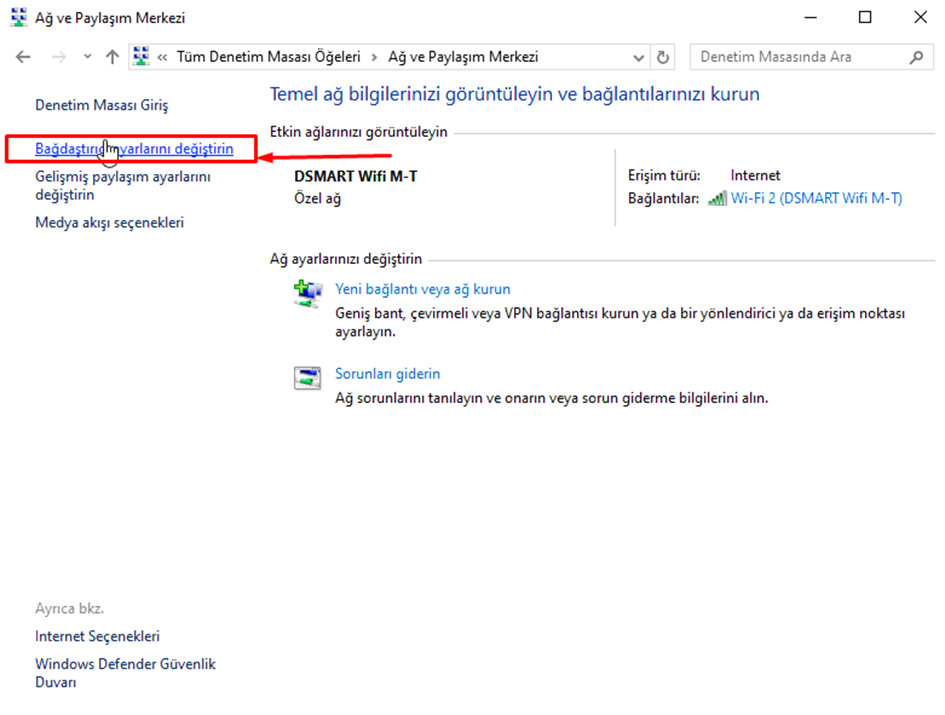The width and height of the screenshot is (945, 715).
Task: Close the Ağ ve Paylaşım Merkezi window
Action: coord(920,17)
